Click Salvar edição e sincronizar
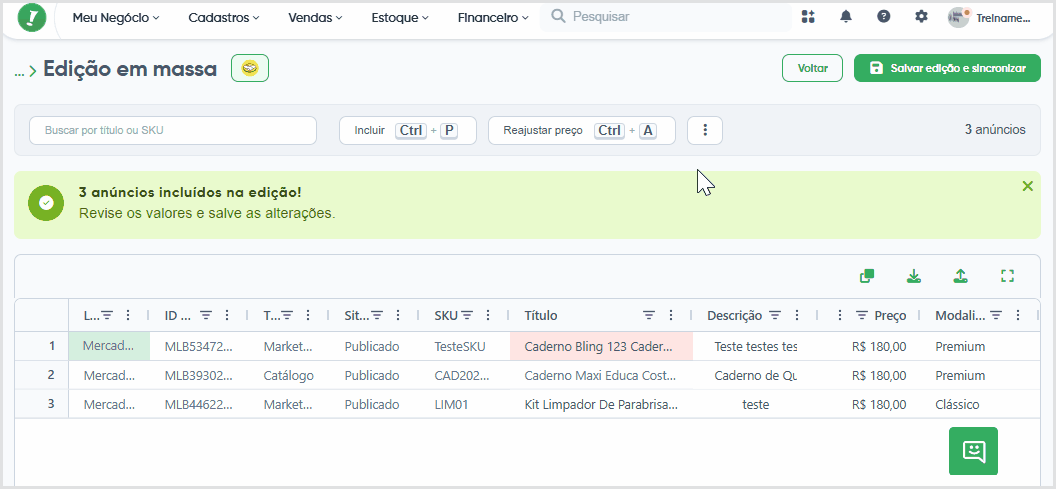Screen dimensions: 1056x489 pyautogui.click(x=948, y=68)
